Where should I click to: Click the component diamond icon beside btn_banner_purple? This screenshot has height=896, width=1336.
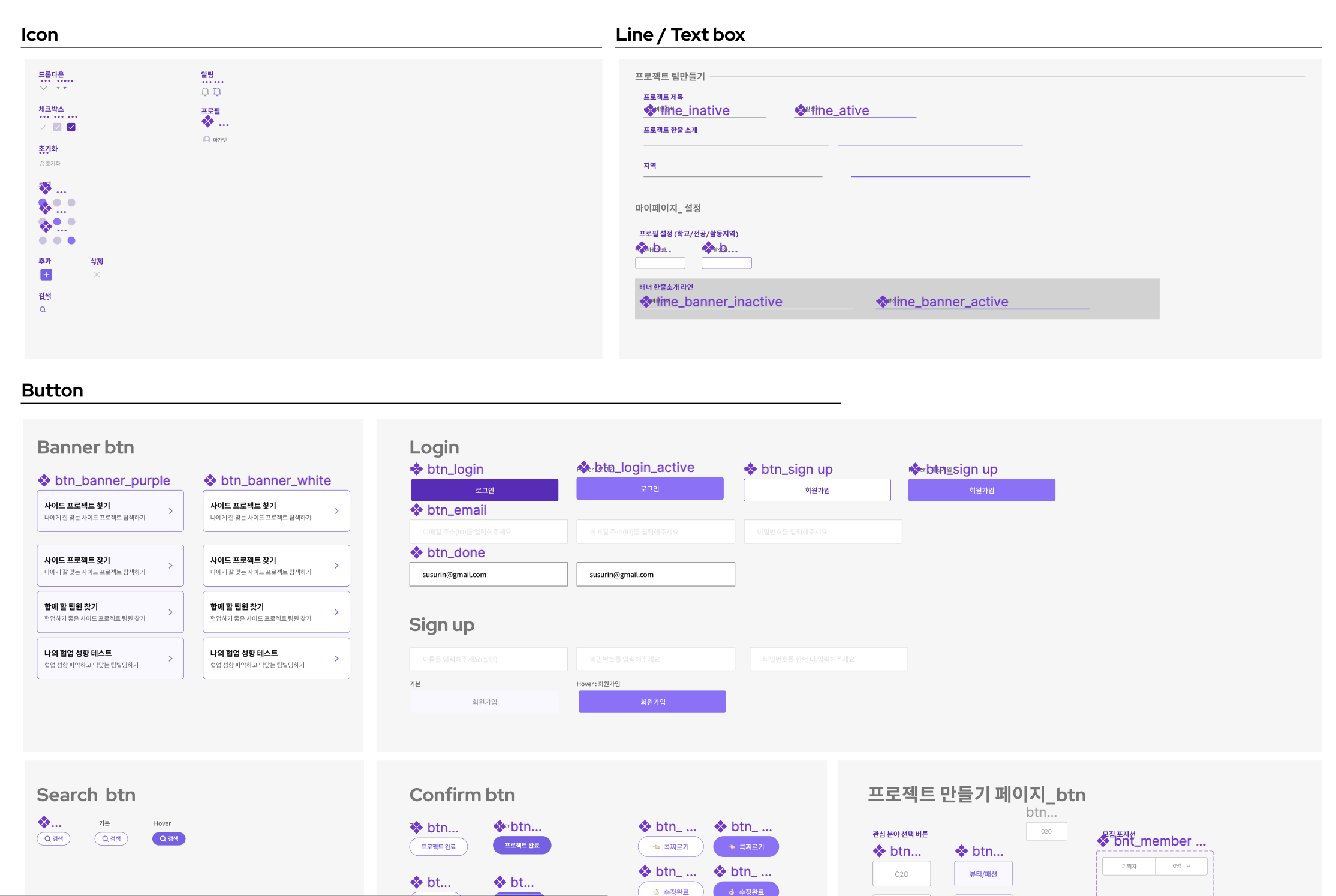[x=44, y=480]
